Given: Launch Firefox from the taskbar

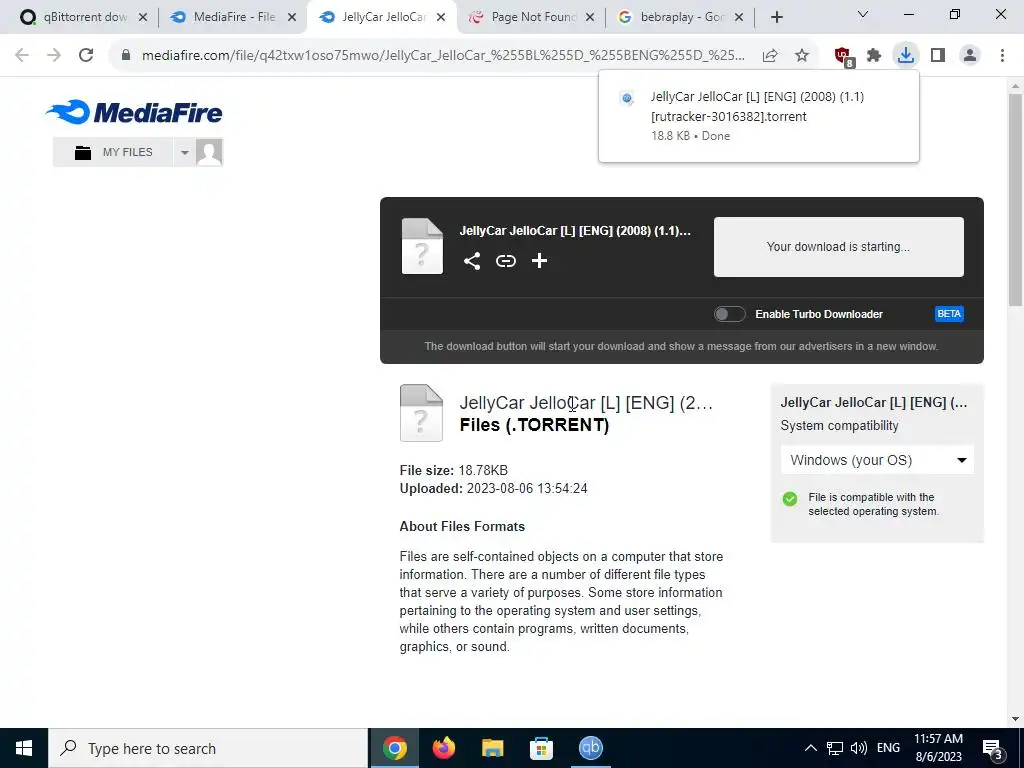Looking at the screenshot, I should click(x=444, y=748).
